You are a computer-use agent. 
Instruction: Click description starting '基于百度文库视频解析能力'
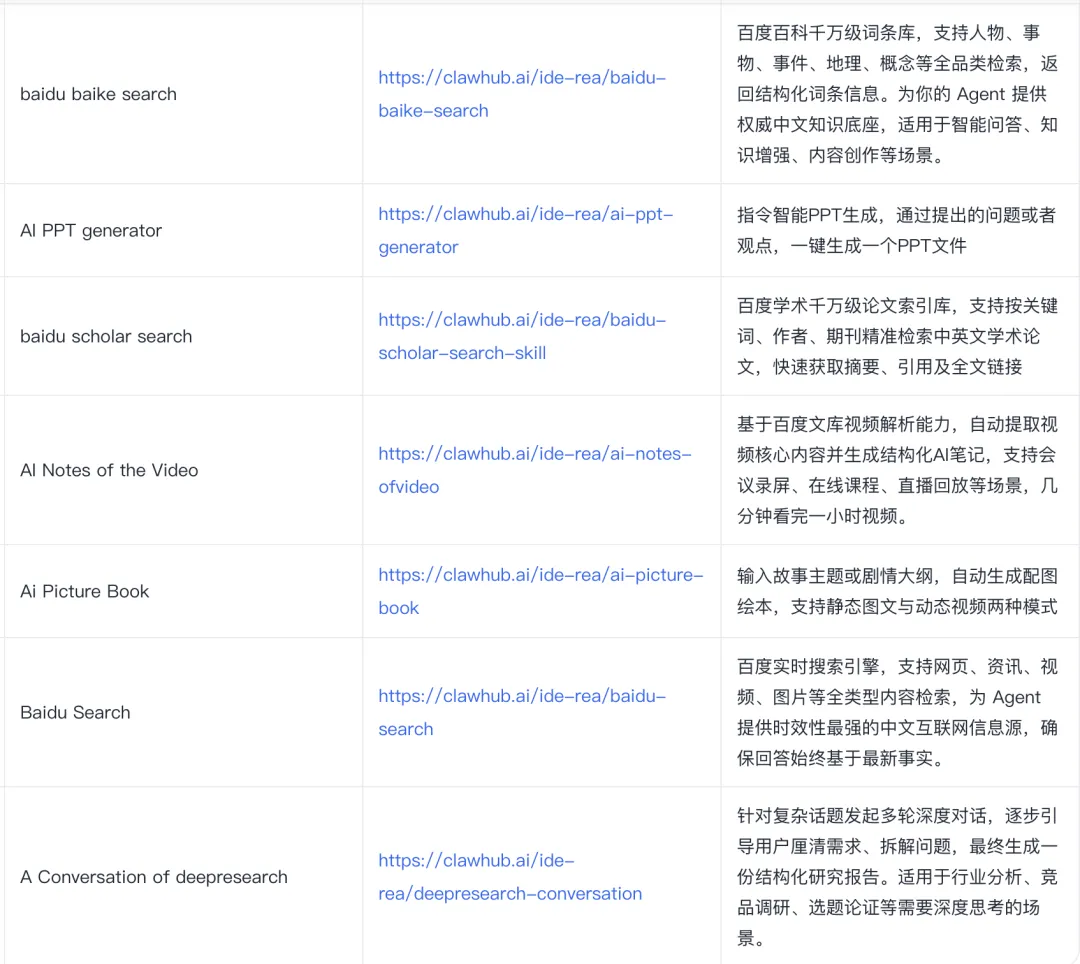pos(897,470)
